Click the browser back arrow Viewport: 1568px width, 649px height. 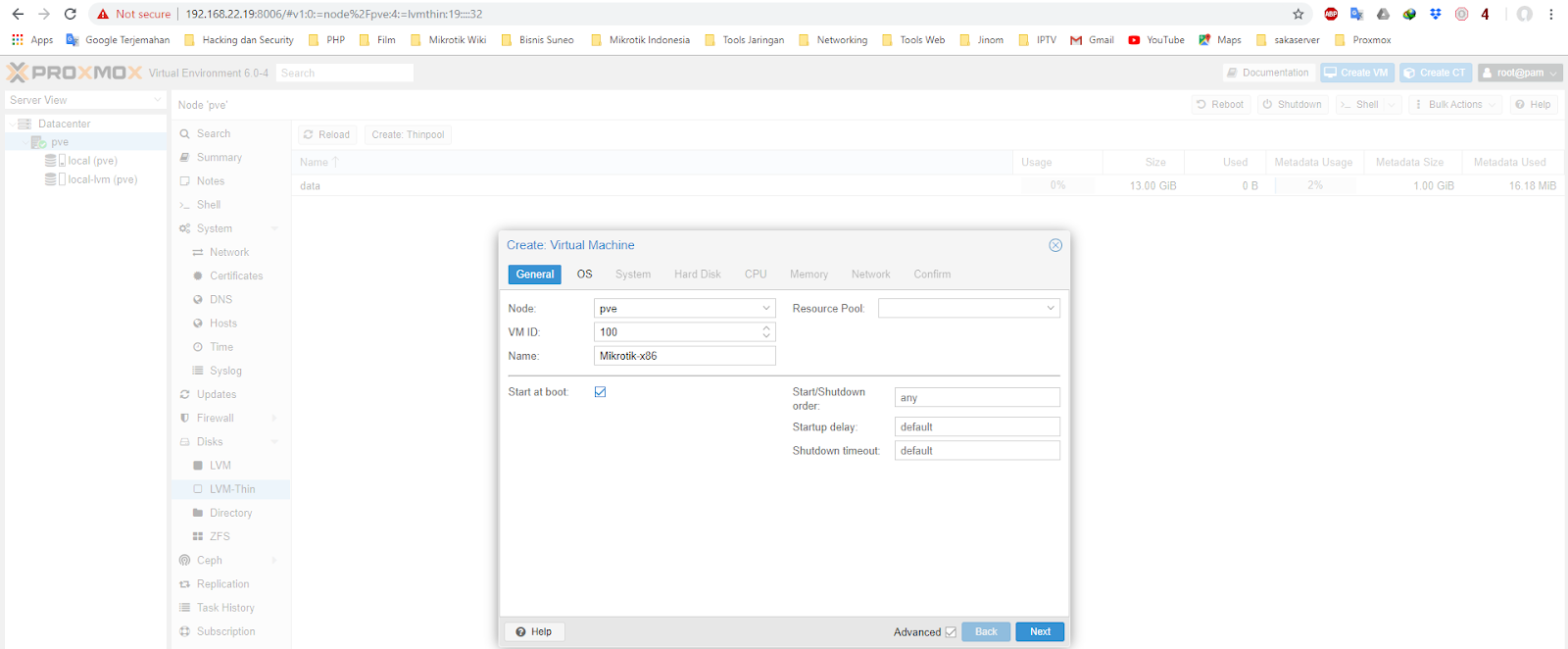coord(18,14)
